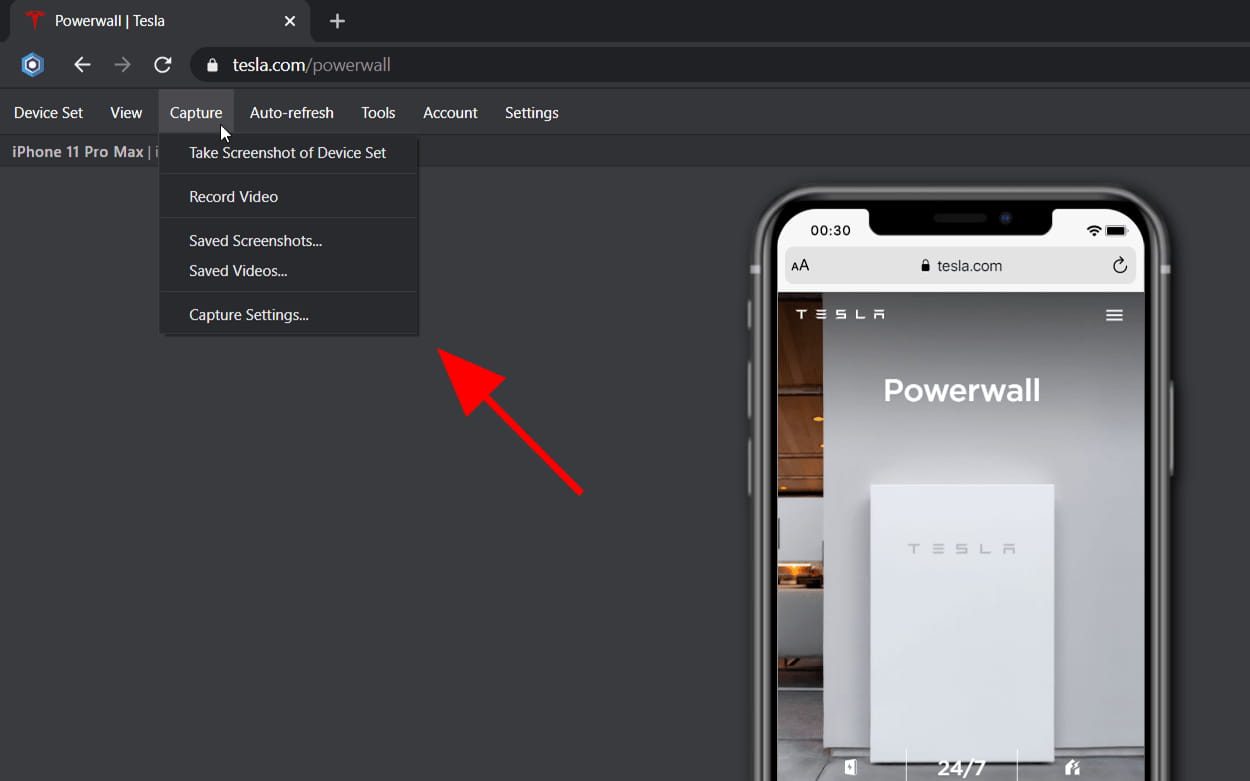Open the Settings menu

coord(532,113)
